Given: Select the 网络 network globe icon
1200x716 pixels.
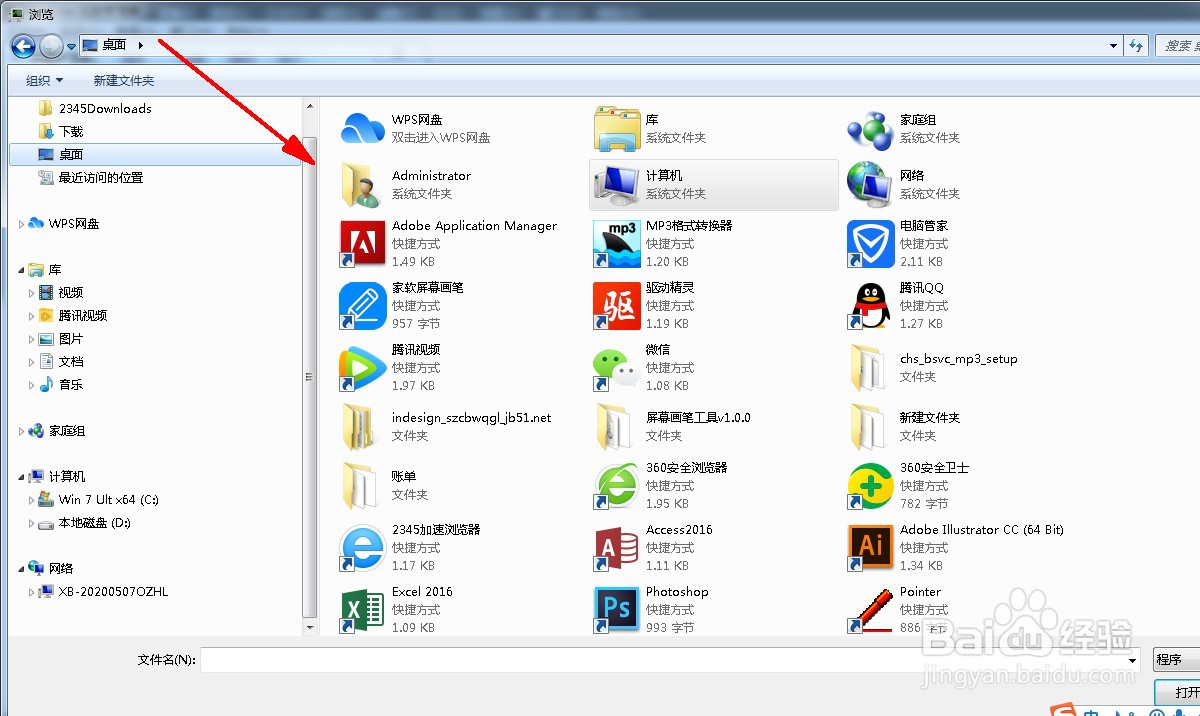Looking at the screenshot, I should [x=870, y=184].
